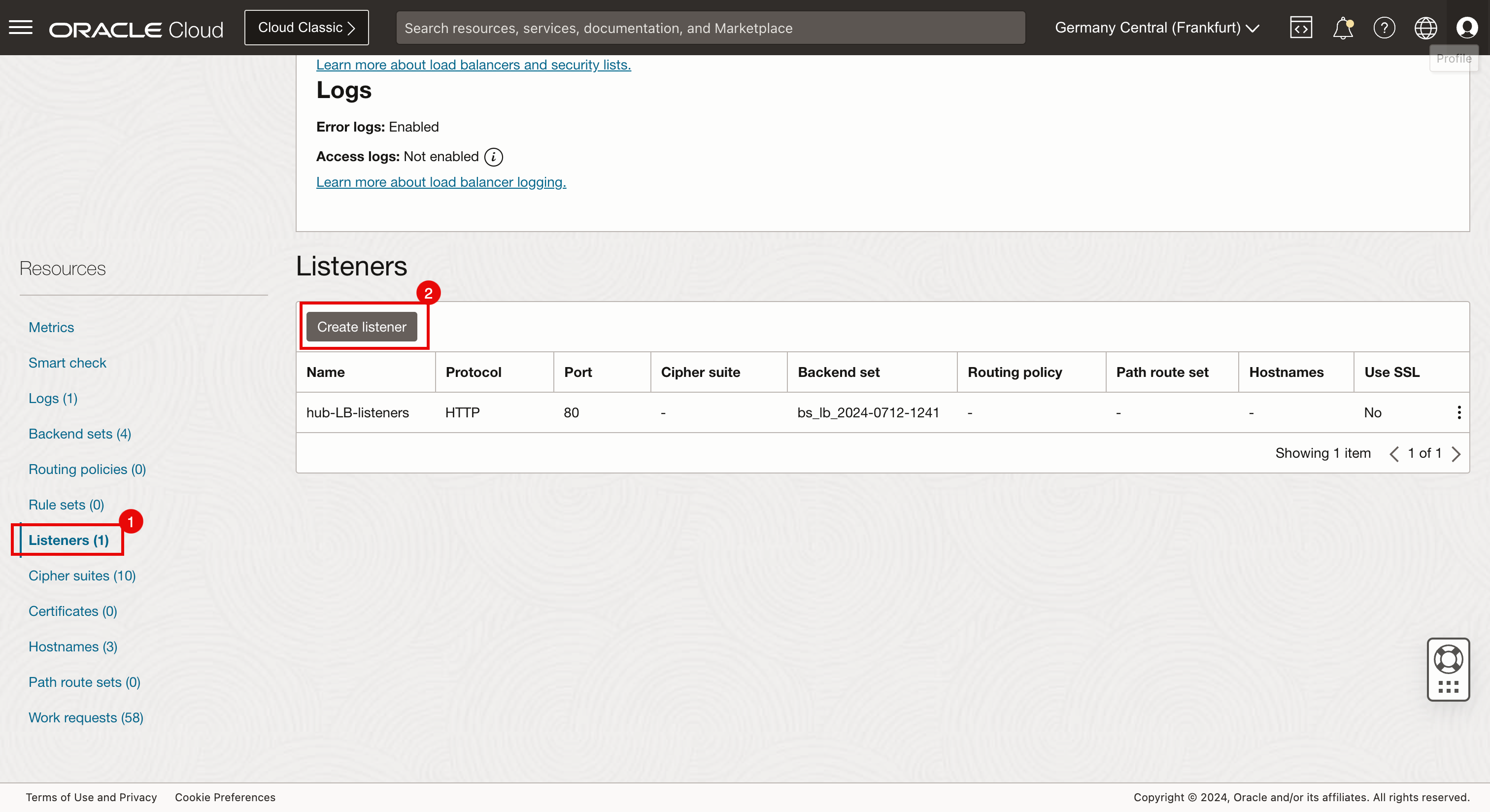
Task: Expand the Germany Central (Frankfurt) region dropdown
Action: (1157, 28)
